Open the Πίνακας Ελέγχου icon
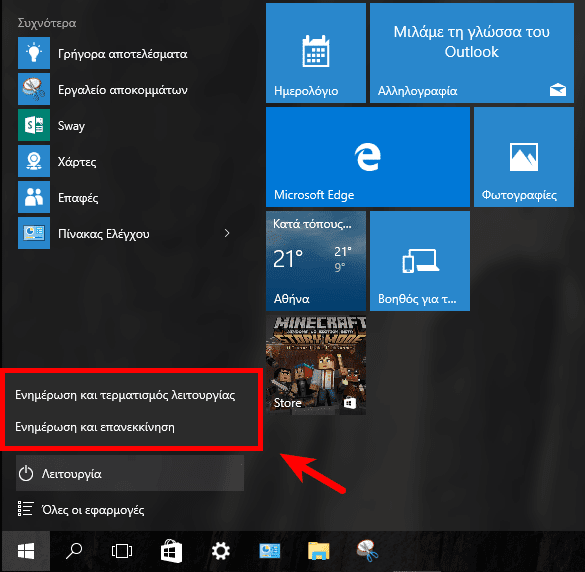The height and width of the screenshot is (572, 585). 34,233
